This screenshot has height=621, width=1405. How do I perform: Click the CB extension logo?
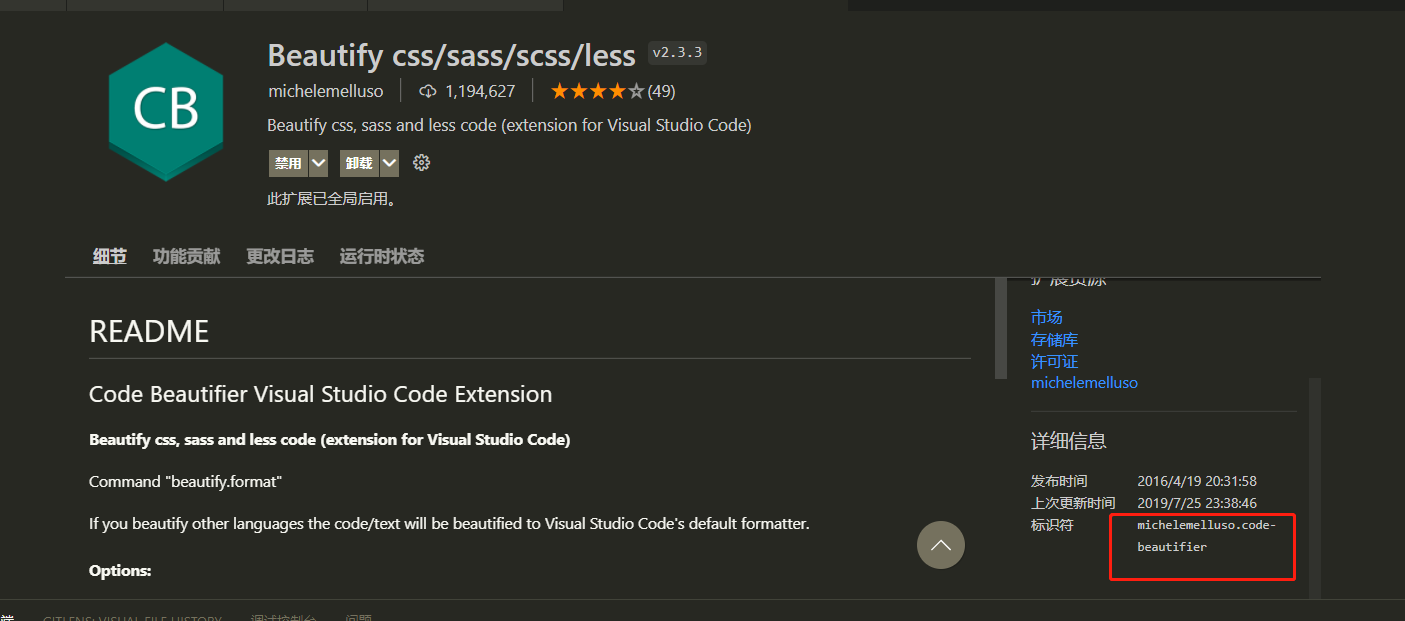[165, 110]
